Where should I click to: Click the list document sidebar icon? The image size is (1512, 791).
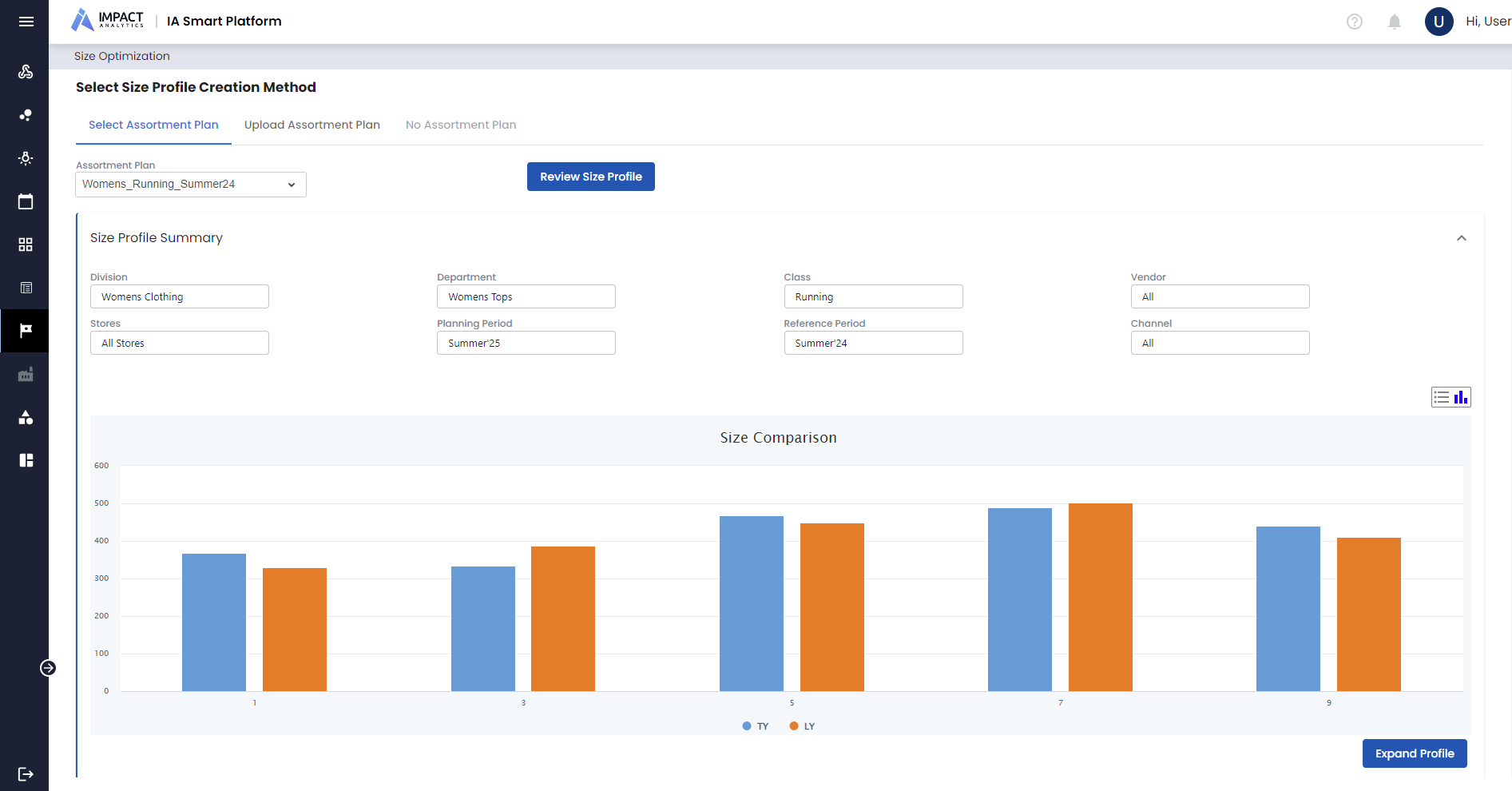(26, 288)
